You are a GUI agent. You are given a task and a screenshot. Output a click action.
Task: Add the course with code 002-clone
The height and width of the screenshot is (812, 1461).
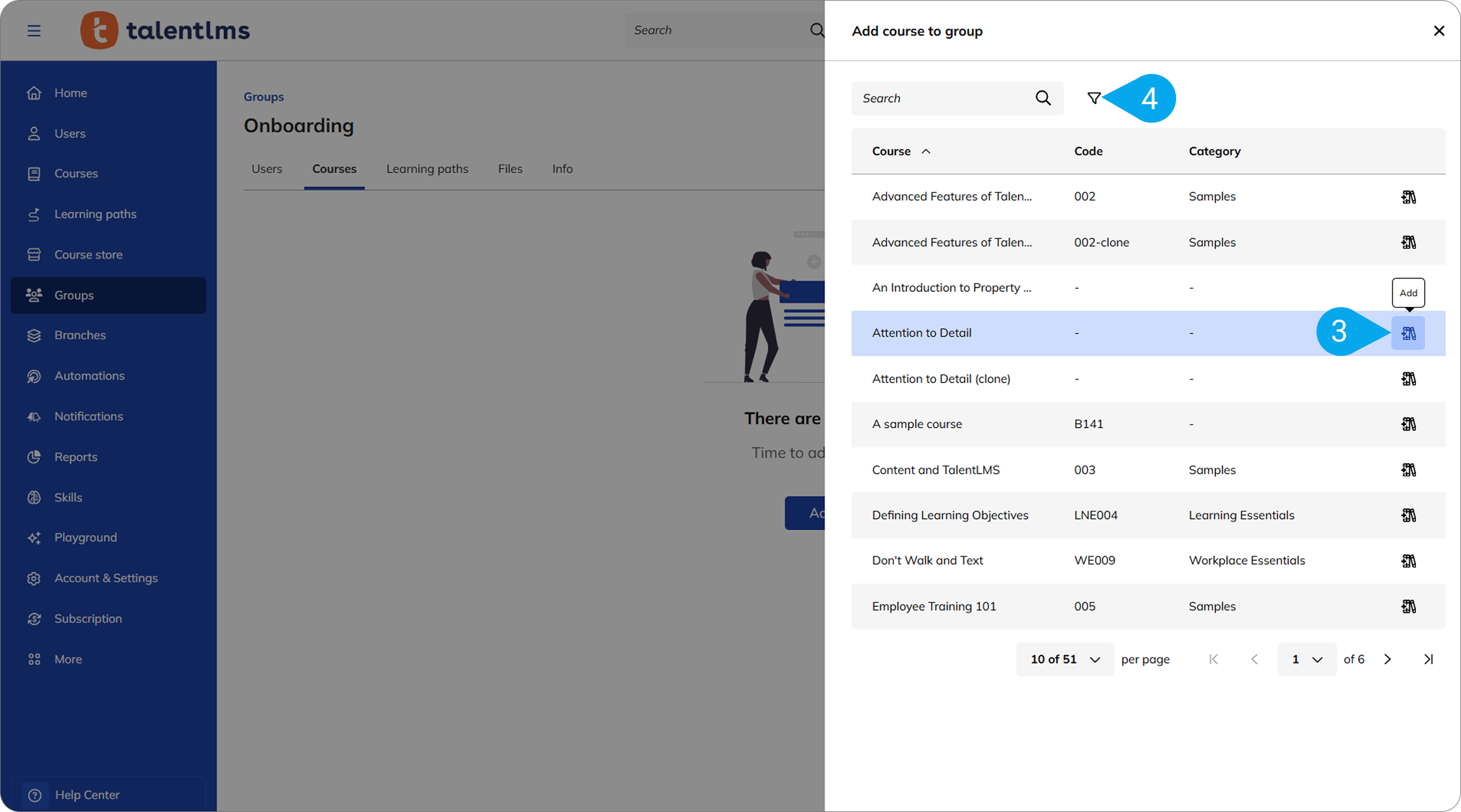pos(1408,242)
